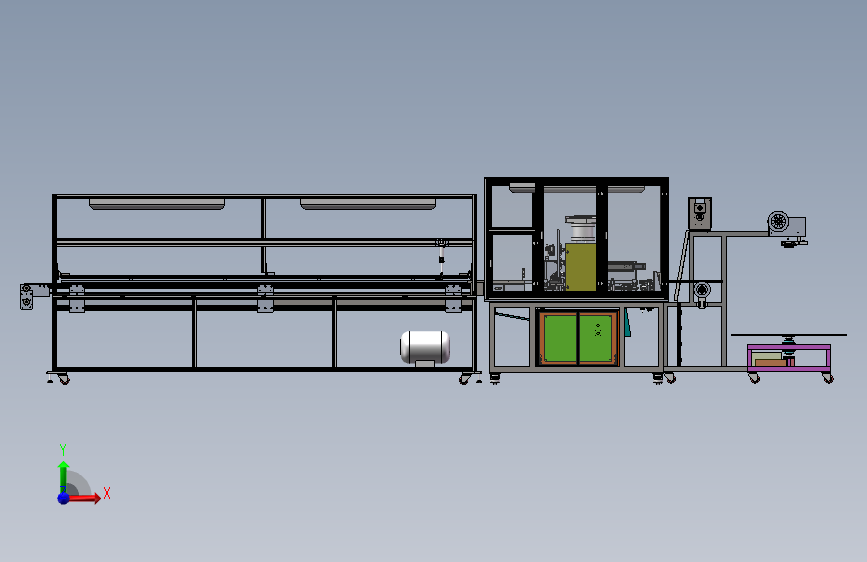Select the small round fan below the control box
867x562 pixels.
click(x=702, y=290)
